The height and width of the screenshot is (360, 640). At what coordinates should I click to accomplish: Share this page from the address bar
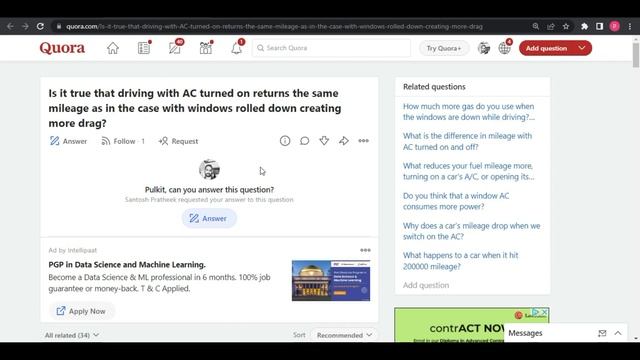click(x=551, y=27)
